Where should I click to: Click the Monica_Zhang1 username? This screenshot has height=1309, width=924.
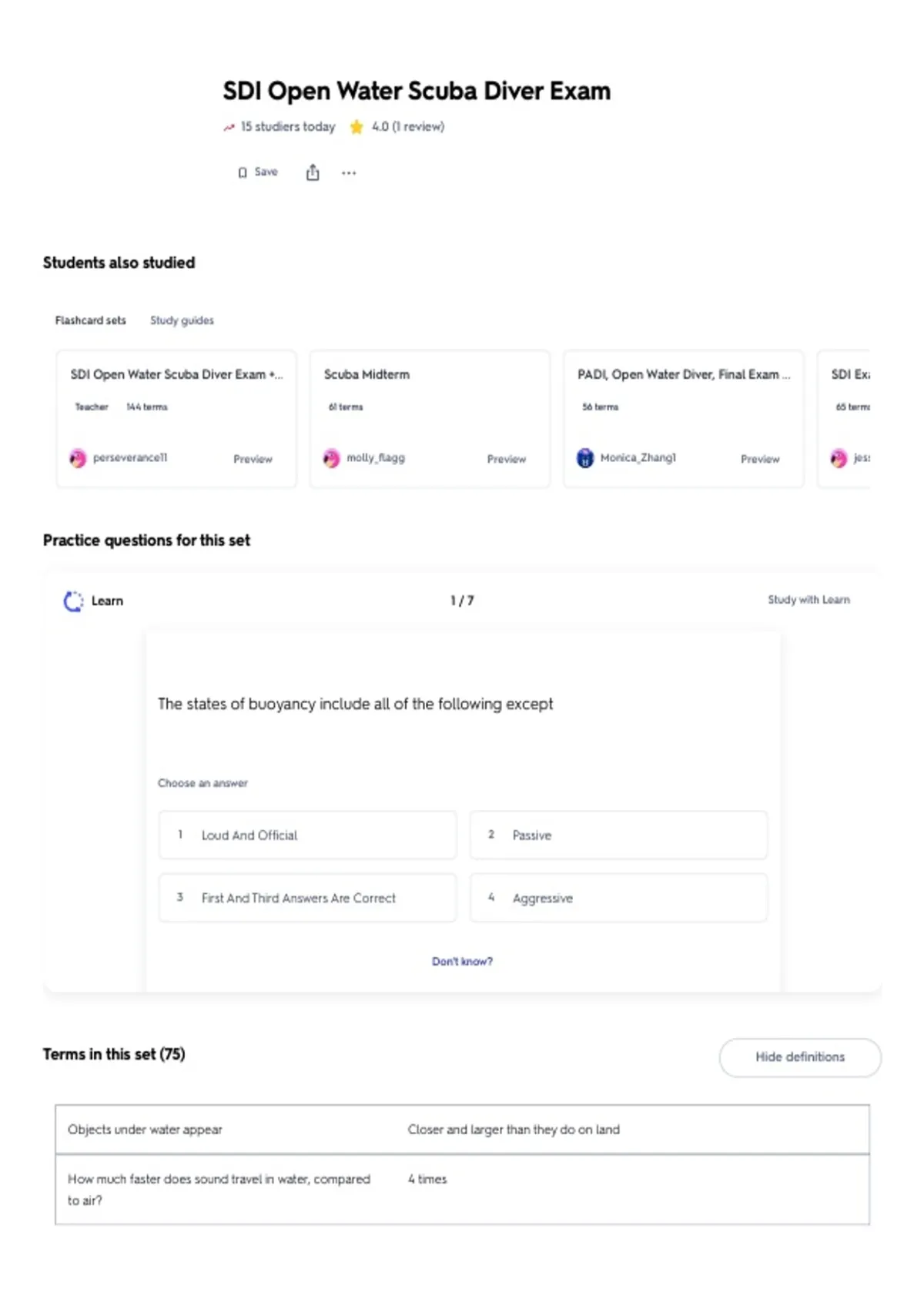coord(638,457)
